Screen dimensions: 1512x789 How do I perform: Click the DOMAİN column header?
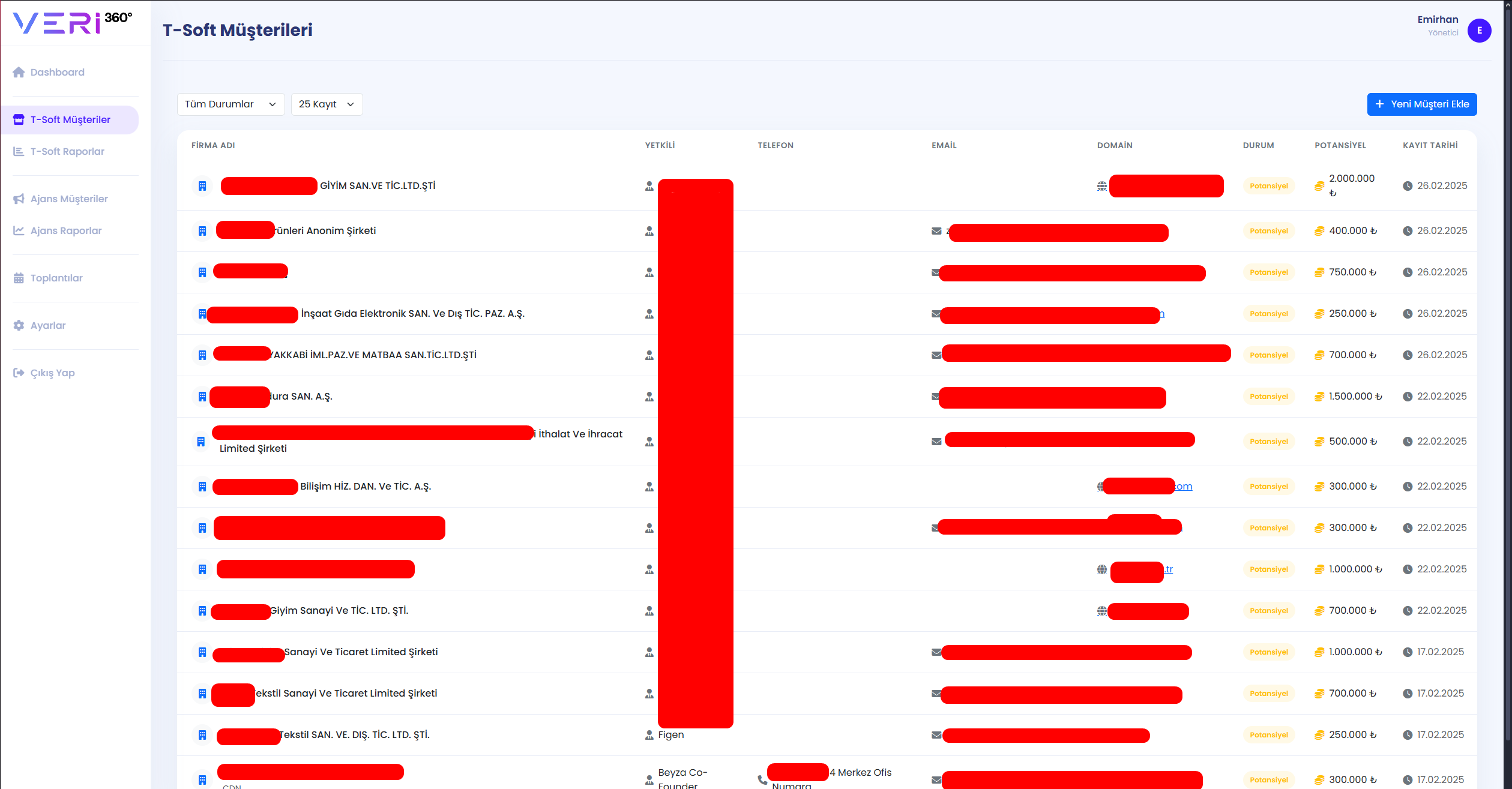coord(1115,145)
